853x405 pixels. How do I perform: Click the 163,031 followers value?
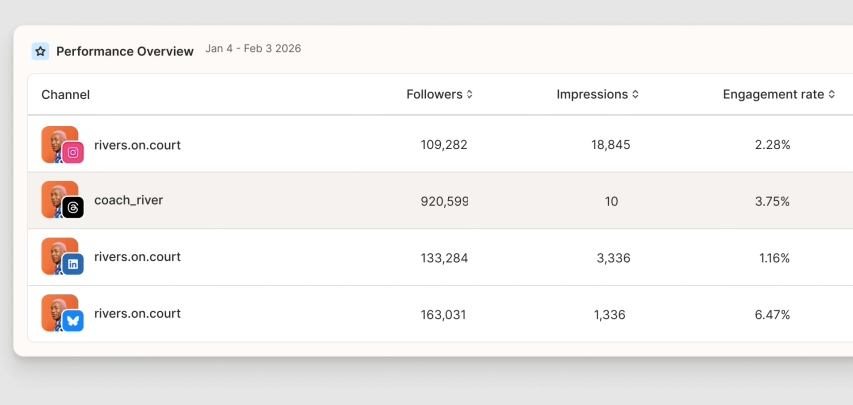tap(443, 315)
